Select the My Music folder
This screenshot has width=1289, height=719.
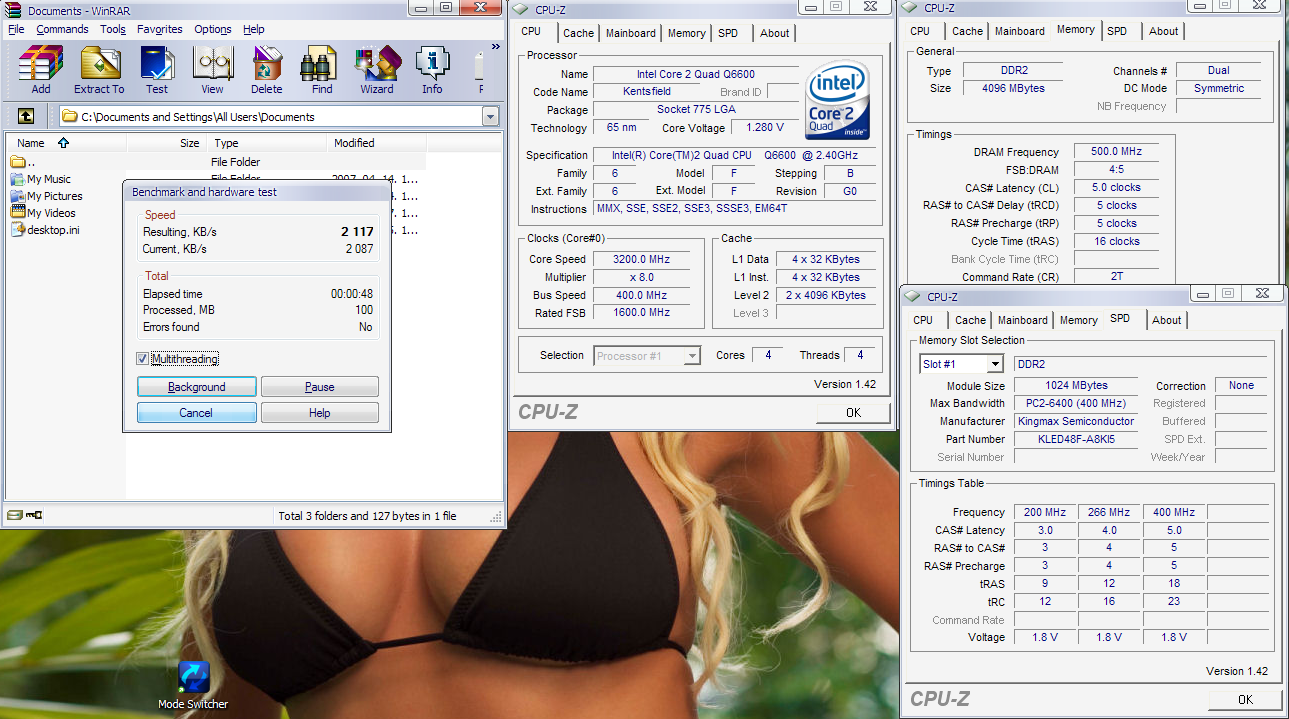click(x=49, y=179)
